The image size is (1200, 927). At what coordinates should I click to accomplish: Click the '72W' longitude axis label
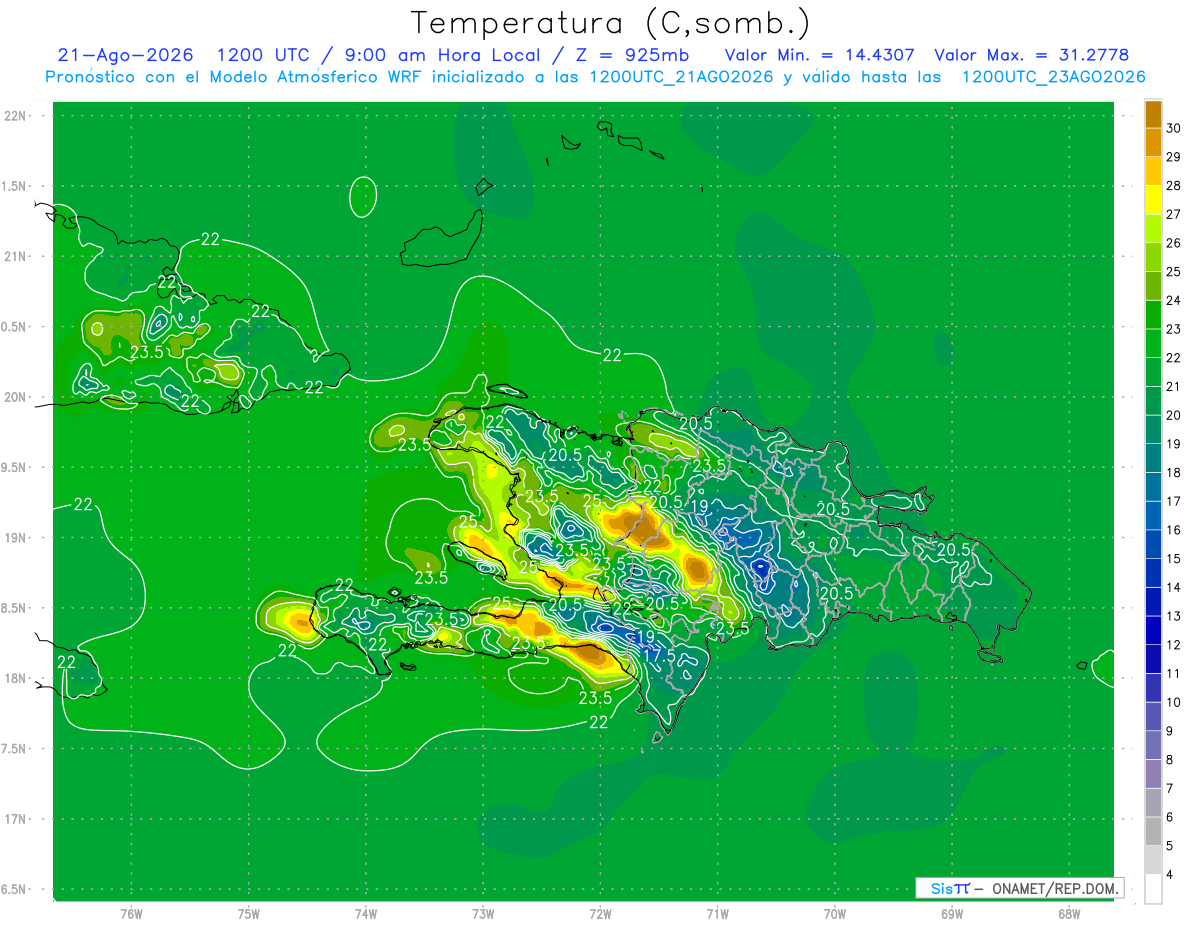click(600, 913)
